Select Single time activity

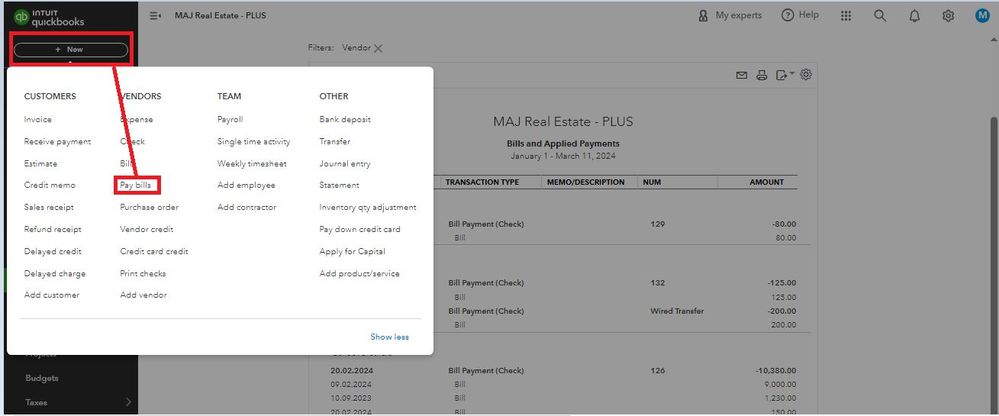[x=254, y=141]
